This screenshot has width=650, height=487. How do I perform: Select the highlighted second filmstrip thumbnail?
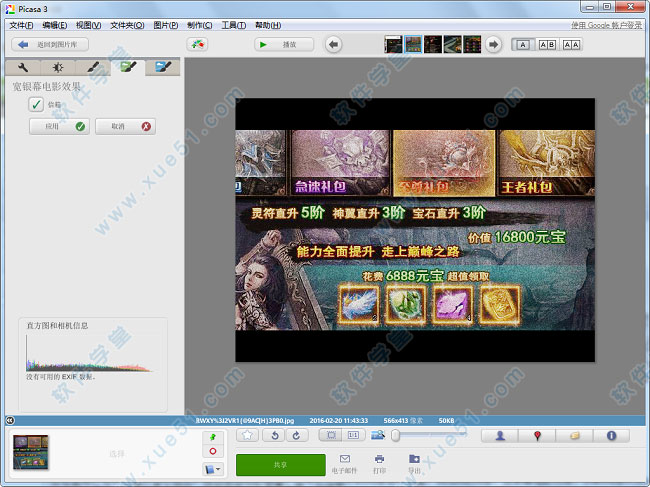pyautogui.click(x=413, y=44)
